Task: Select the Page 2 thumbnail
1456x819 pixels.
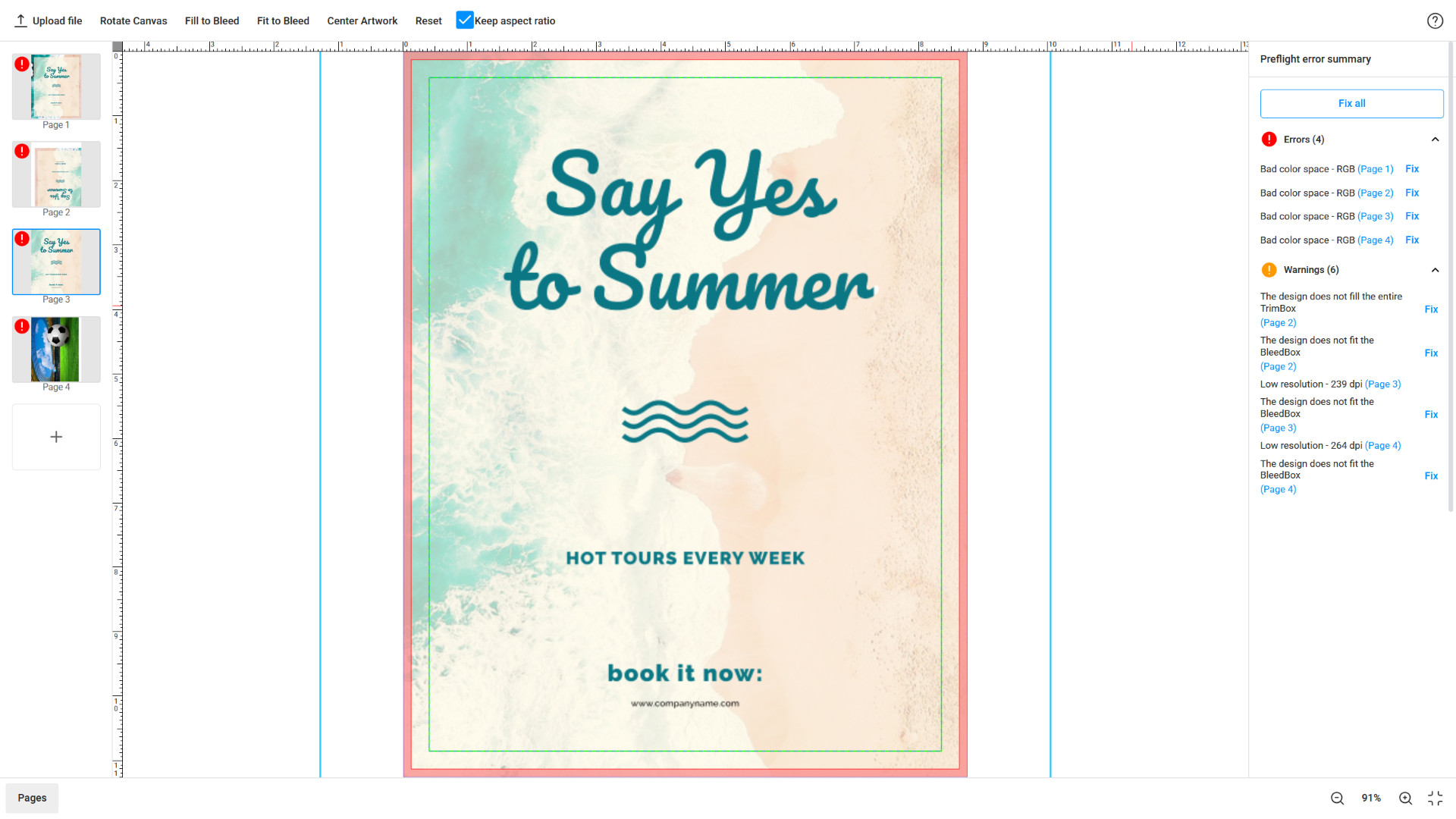Action: (56, 174)
